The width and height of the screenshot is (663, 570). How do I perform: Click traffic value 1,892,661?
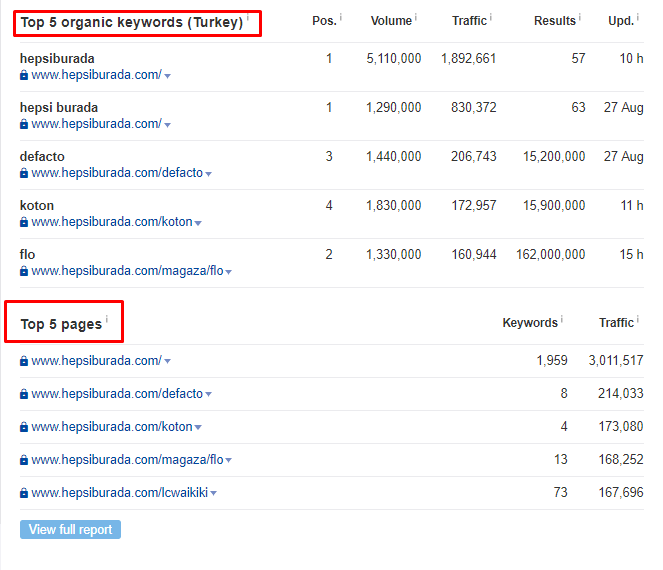(x=468, y=58)
